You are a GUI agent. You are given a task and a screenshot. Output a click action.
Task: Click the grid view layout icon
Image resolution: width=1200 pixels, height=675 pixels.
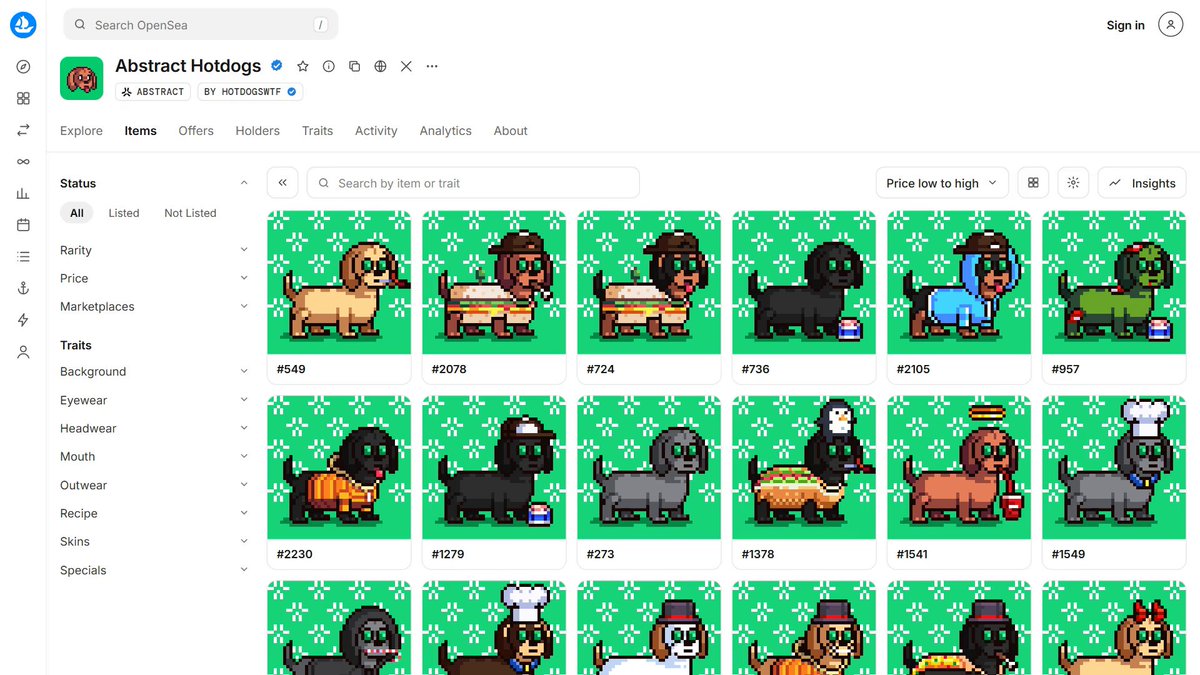click(1033, 183)
